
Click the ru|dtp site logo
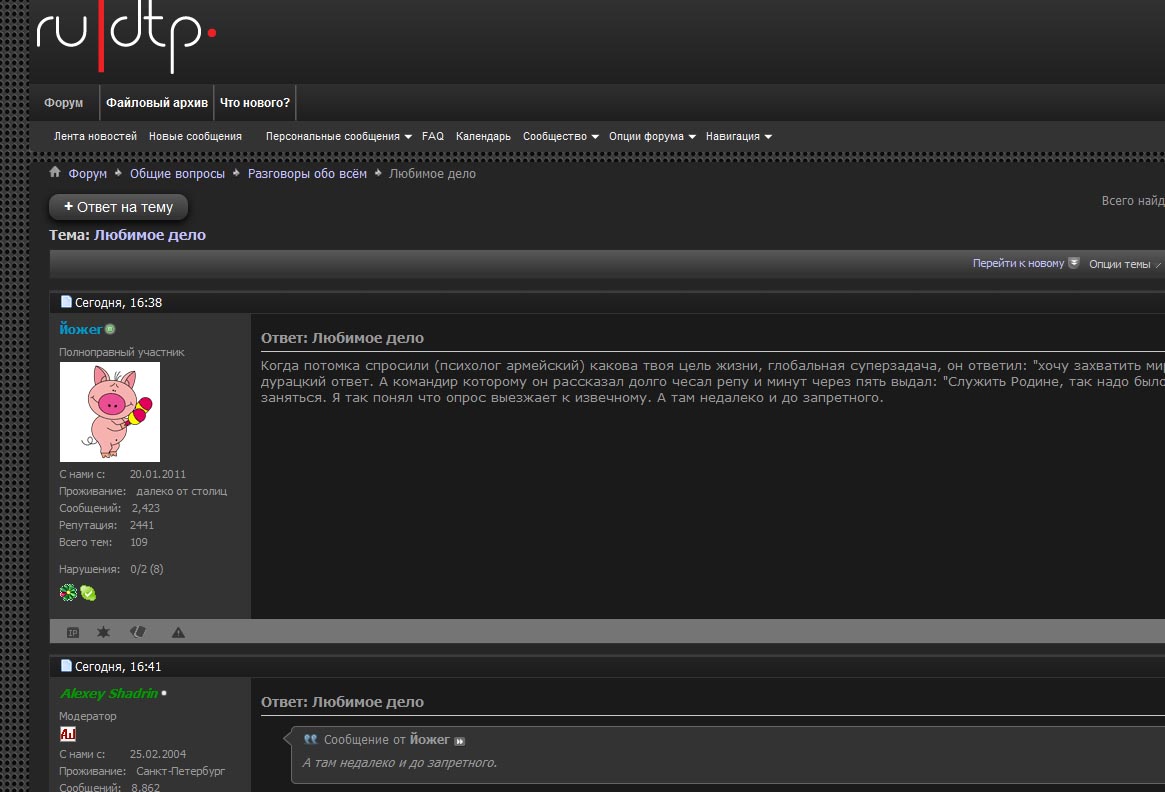pos(126,36)
